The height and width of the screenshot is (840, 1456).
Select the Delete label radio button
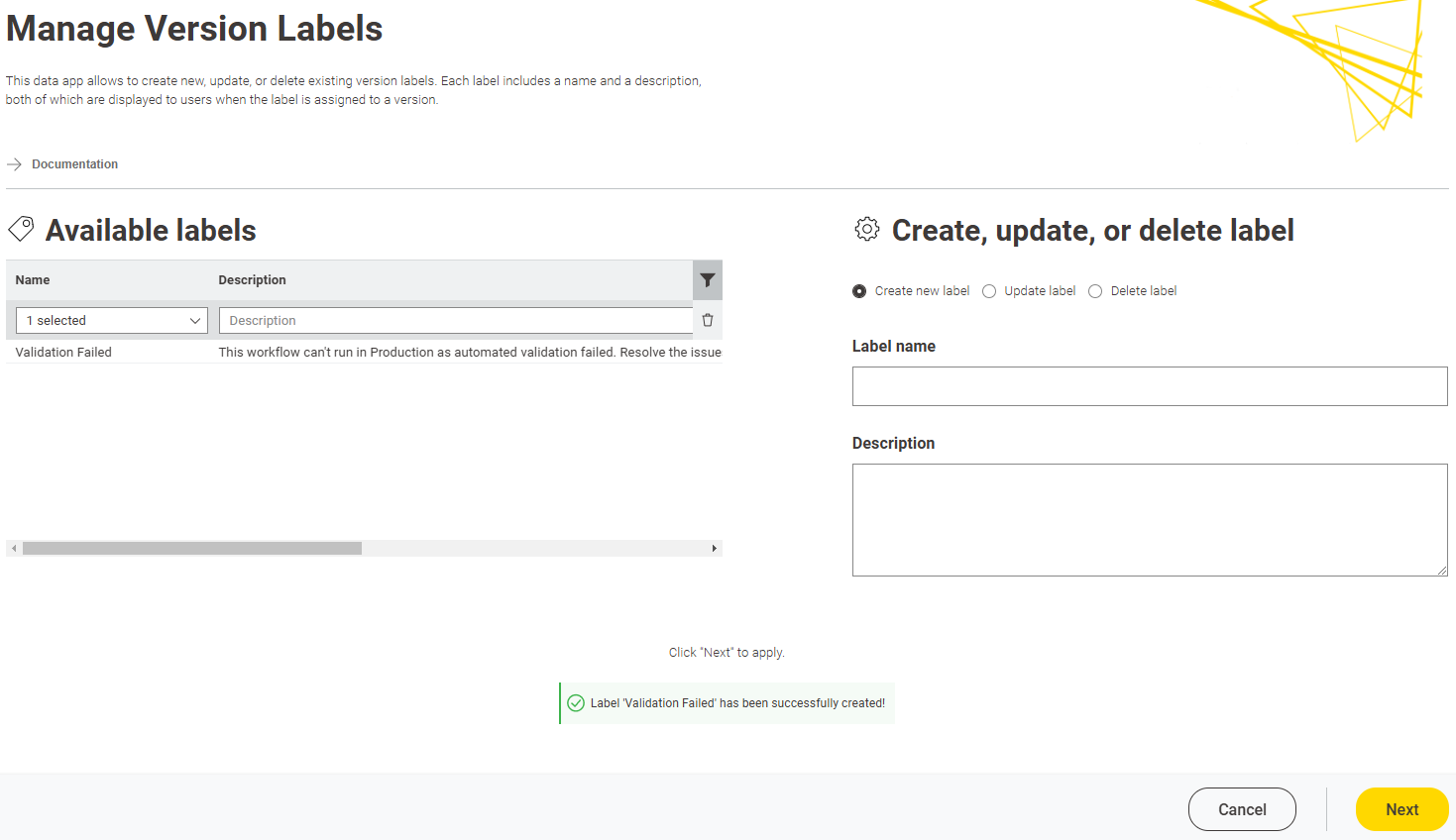pos(1095,291)
